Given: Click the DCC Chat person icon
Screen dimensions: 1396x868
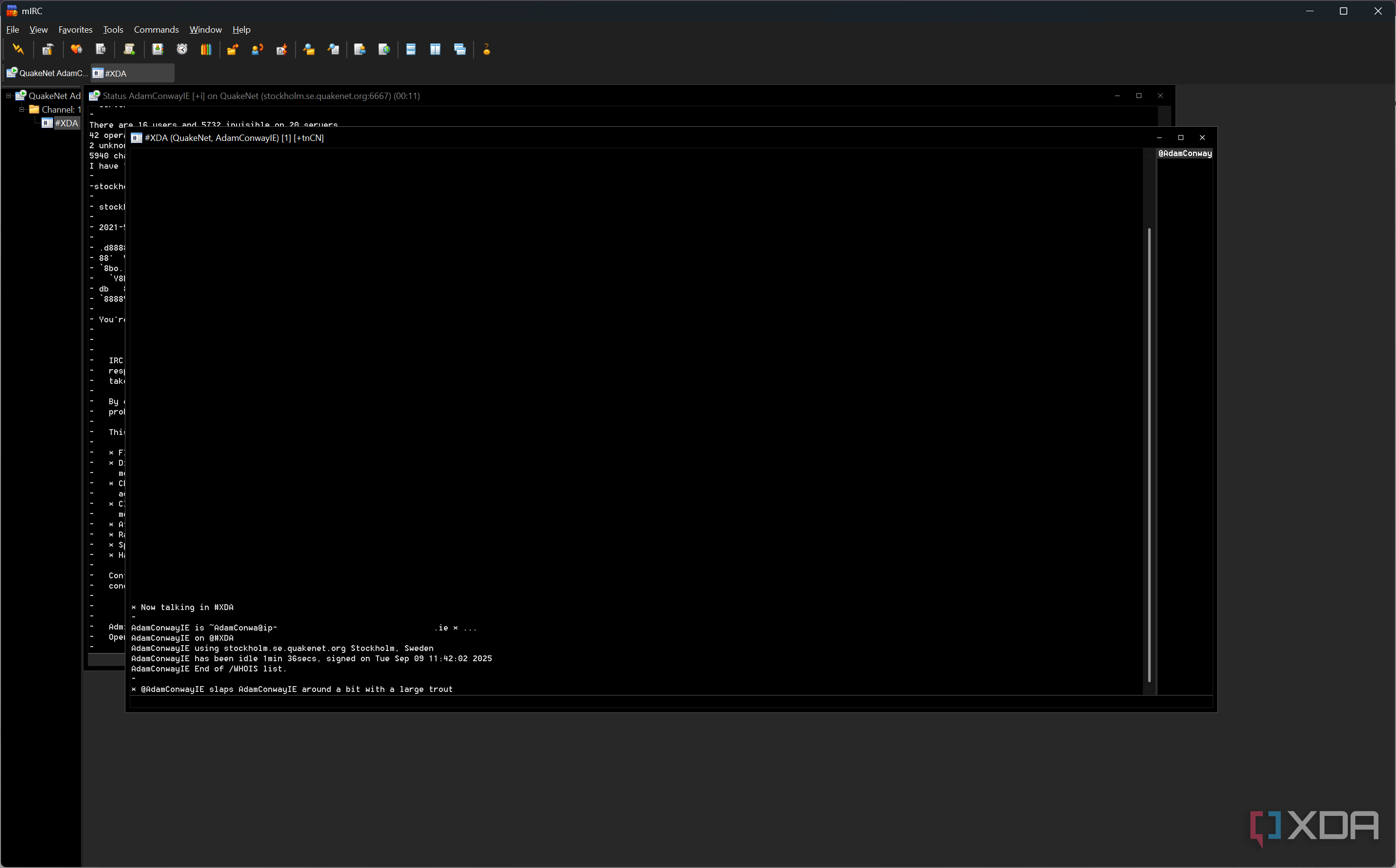Looking at the screenshot, I should click(x=257, y=49).
